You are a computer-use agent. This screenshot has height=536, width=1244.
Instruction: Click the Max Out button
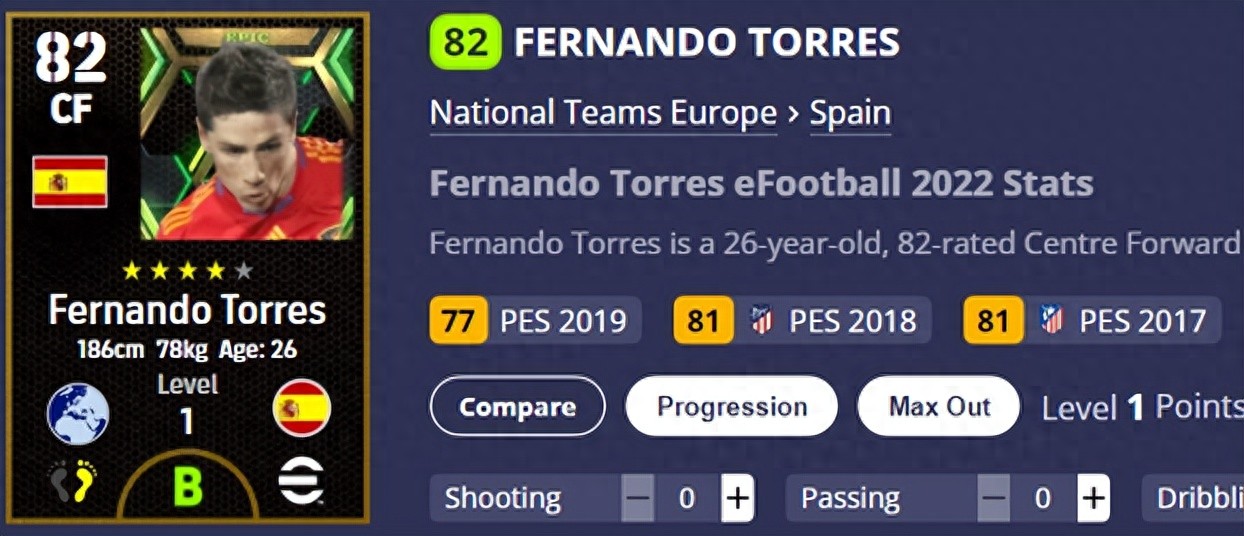click(939, 406)
